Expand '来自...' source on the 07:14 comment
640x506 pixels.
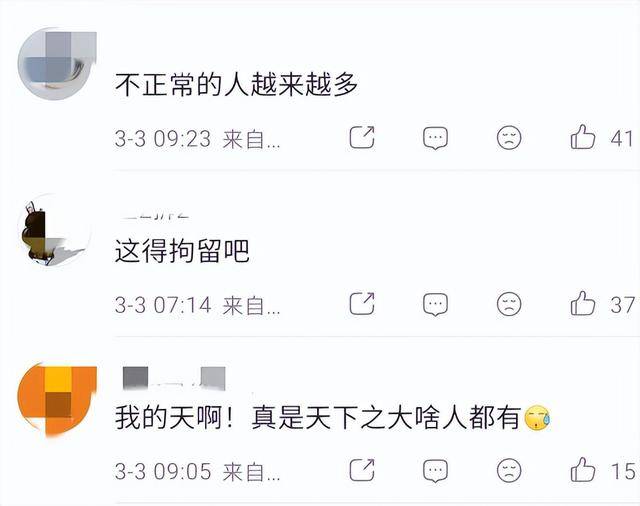click(251, 306)
